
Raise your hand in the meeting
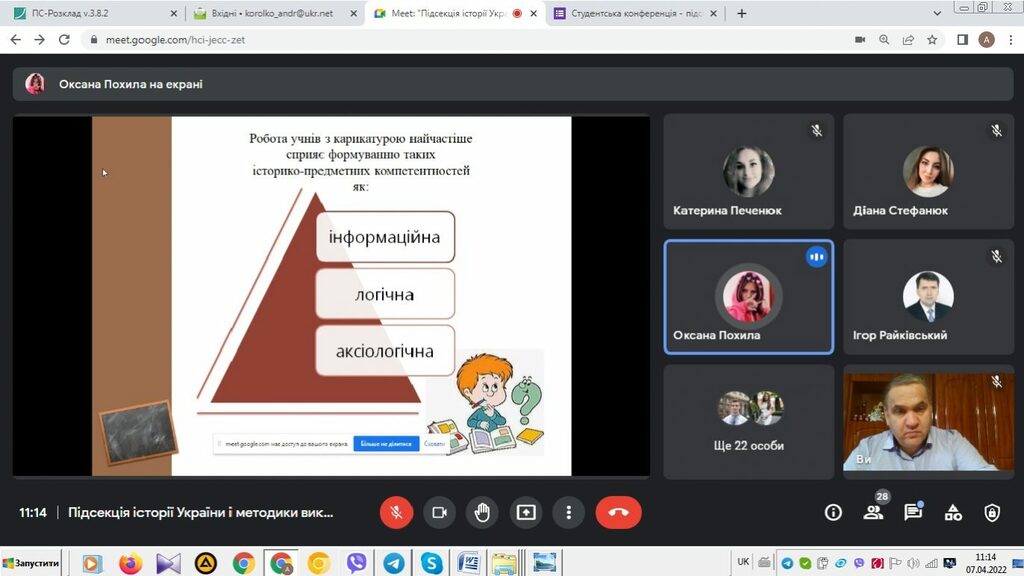click(x=482, y=513)
